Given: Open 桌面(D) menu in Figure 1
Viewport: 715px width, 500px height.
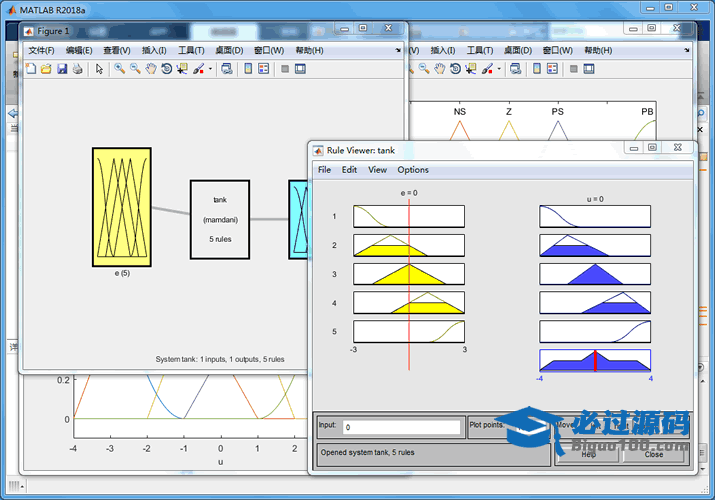Looking at the screenshot, I should pyautogui.click(x=229, y=50).
